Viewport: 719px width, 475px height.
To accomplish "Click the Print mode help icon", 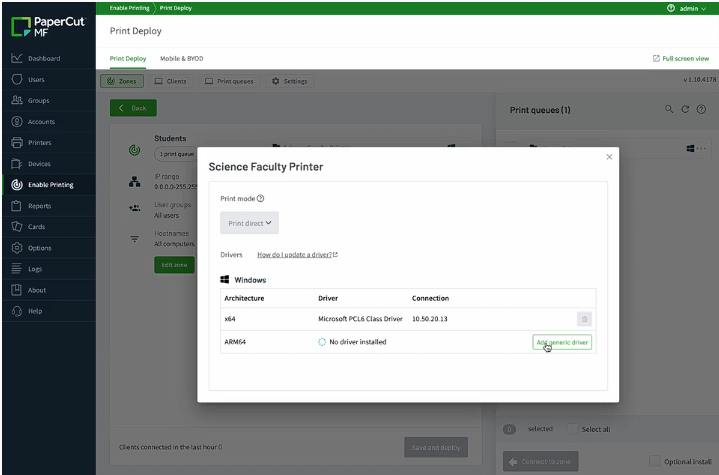I will [260, 199].
